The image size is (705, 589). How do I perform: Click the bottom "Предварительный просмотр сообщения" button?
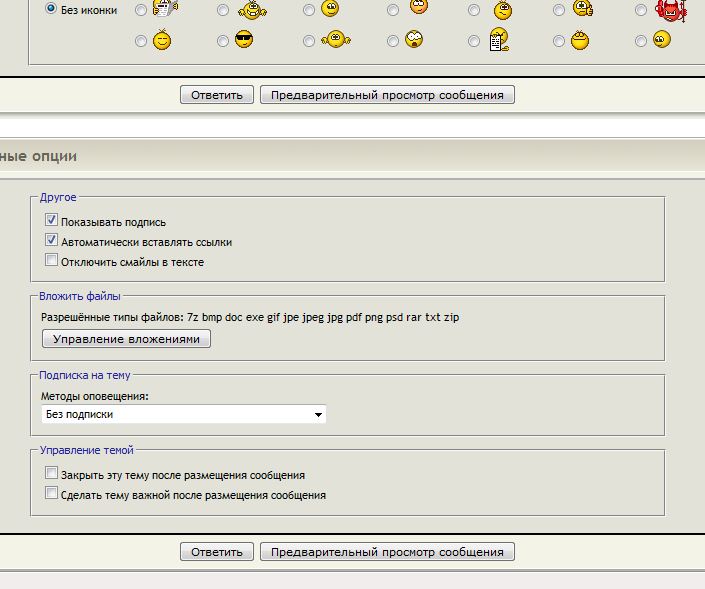click(387, 552)
